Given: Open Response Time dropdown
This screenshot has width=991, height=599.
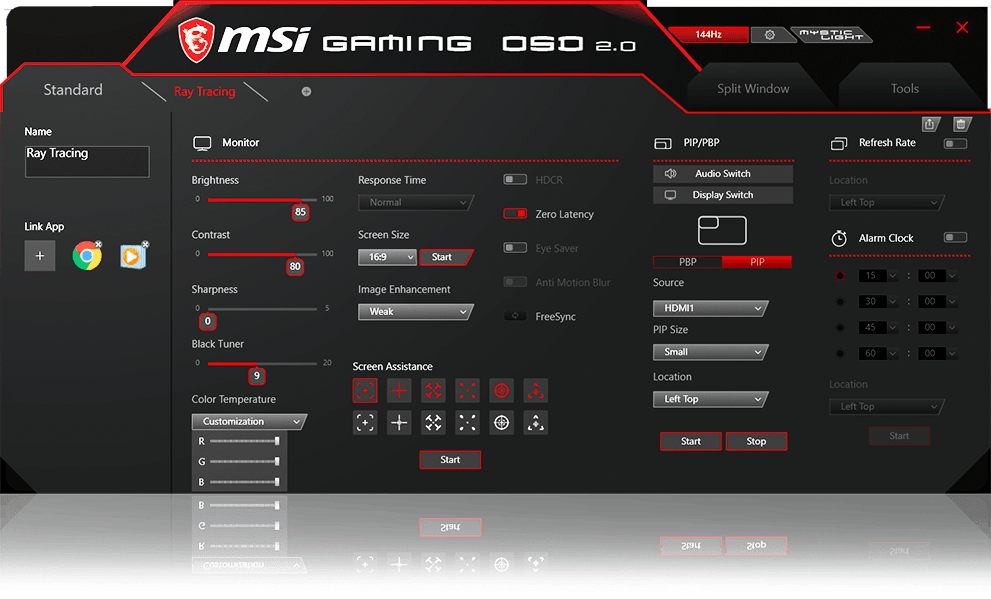Looking at the screenshot, I should 416,202.
